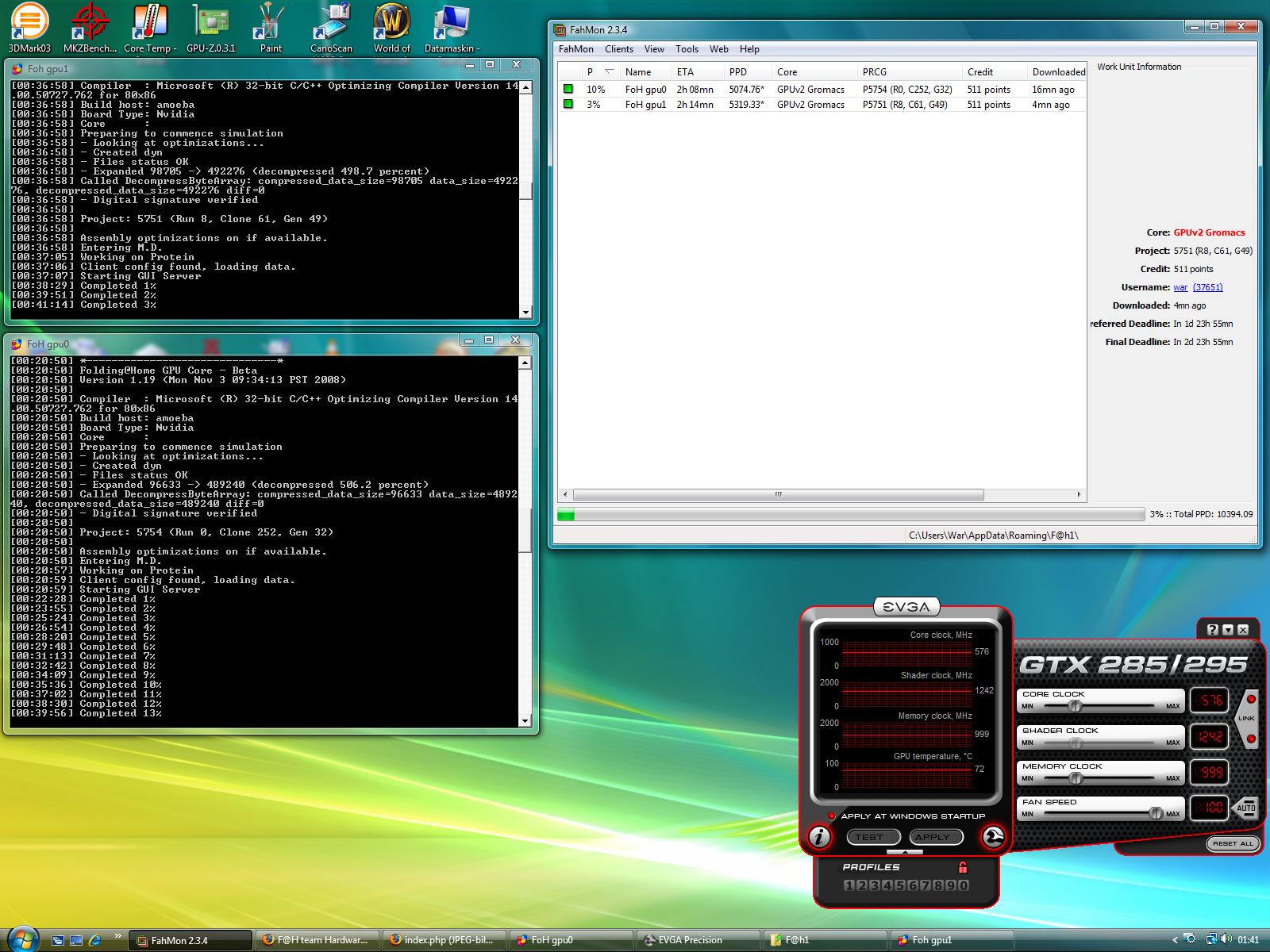Open the GPU-Z.0.3.1 desktop shortcut
This screenshot has width=1270, height=952.
pos(210,28)
